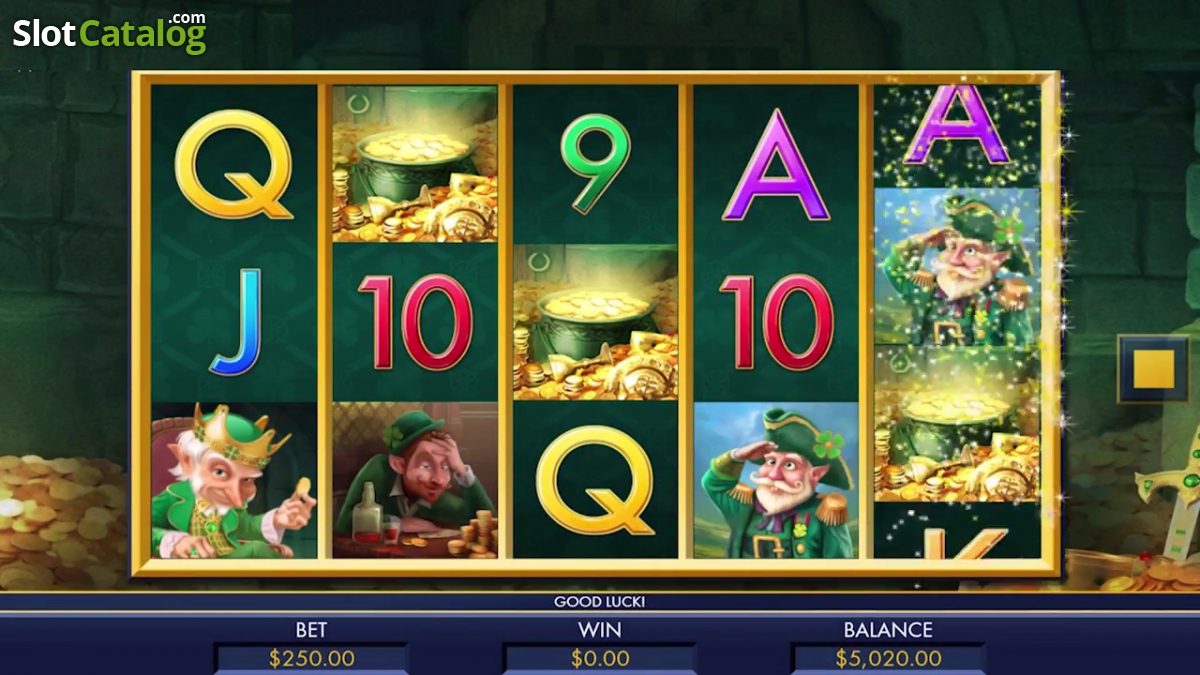Click the sparkling leprechaun on fifth reel

(957, 266)
